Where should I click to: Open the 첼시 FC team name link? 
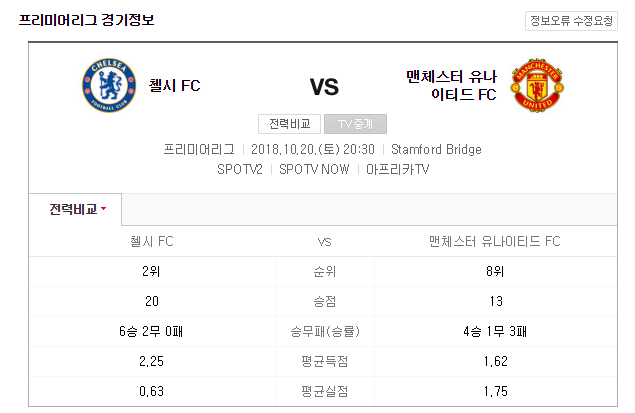pyautogui.click(x=174, y=86)
